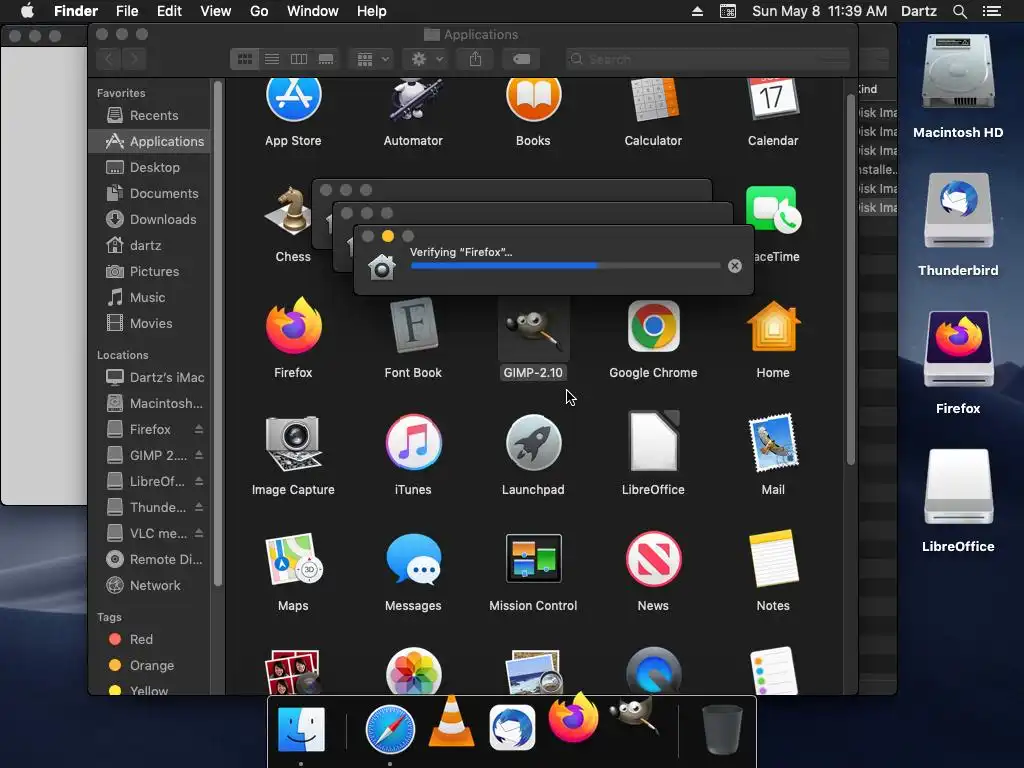
Task: Select the Maps app icon
Action: tap(293, 559)
